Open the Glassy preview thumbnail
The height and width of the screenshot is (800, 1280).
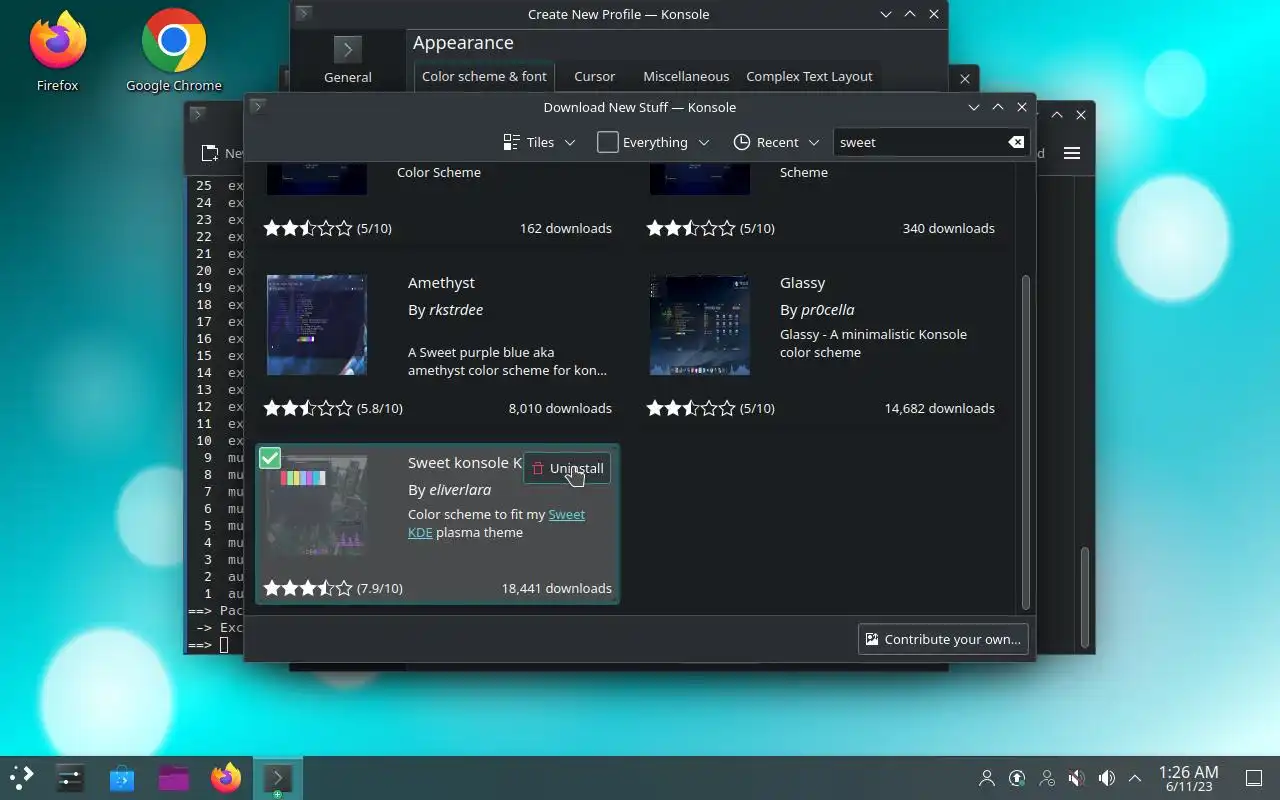point(700,325)
